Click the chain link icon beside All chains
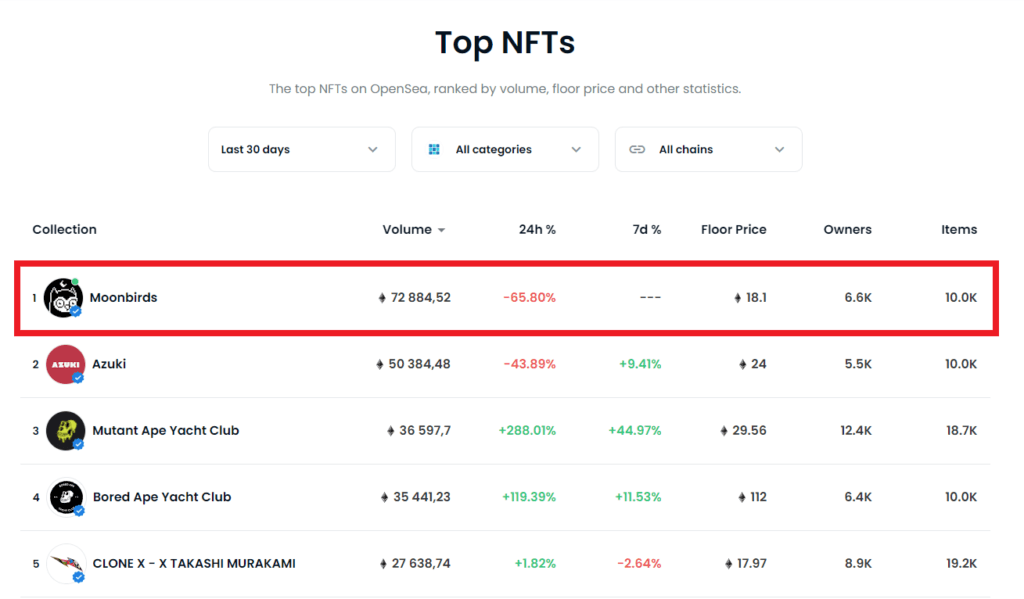Image resolution: width=1024 pixels, height=599 pixels. coord(637,150)
